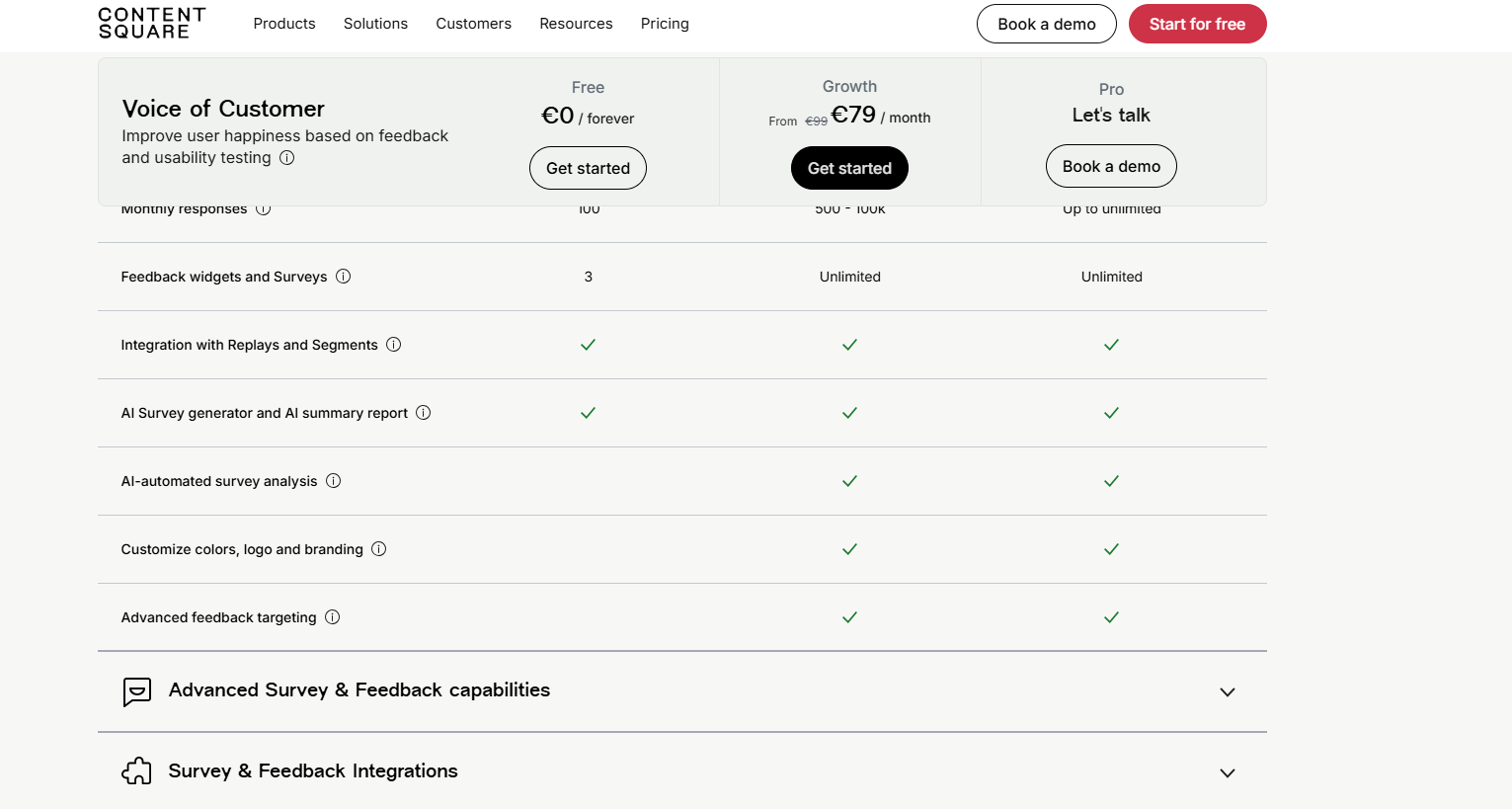Click the AI-automated survey analysis label
The image size is (1512, 809).
click(x=219, y=481)
